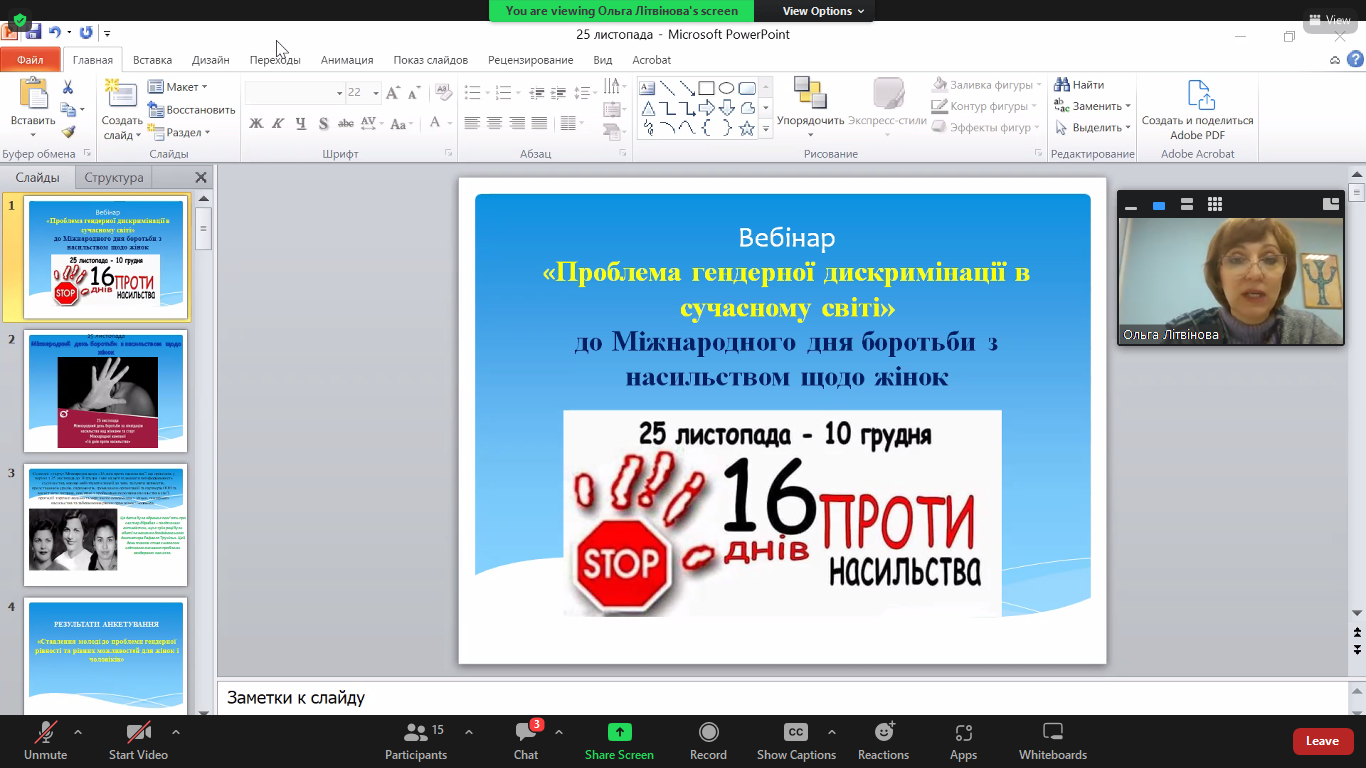Click the Найти binoculars button
Image resolution: width=1366 pixels, height=768 pixels.
1079,85
